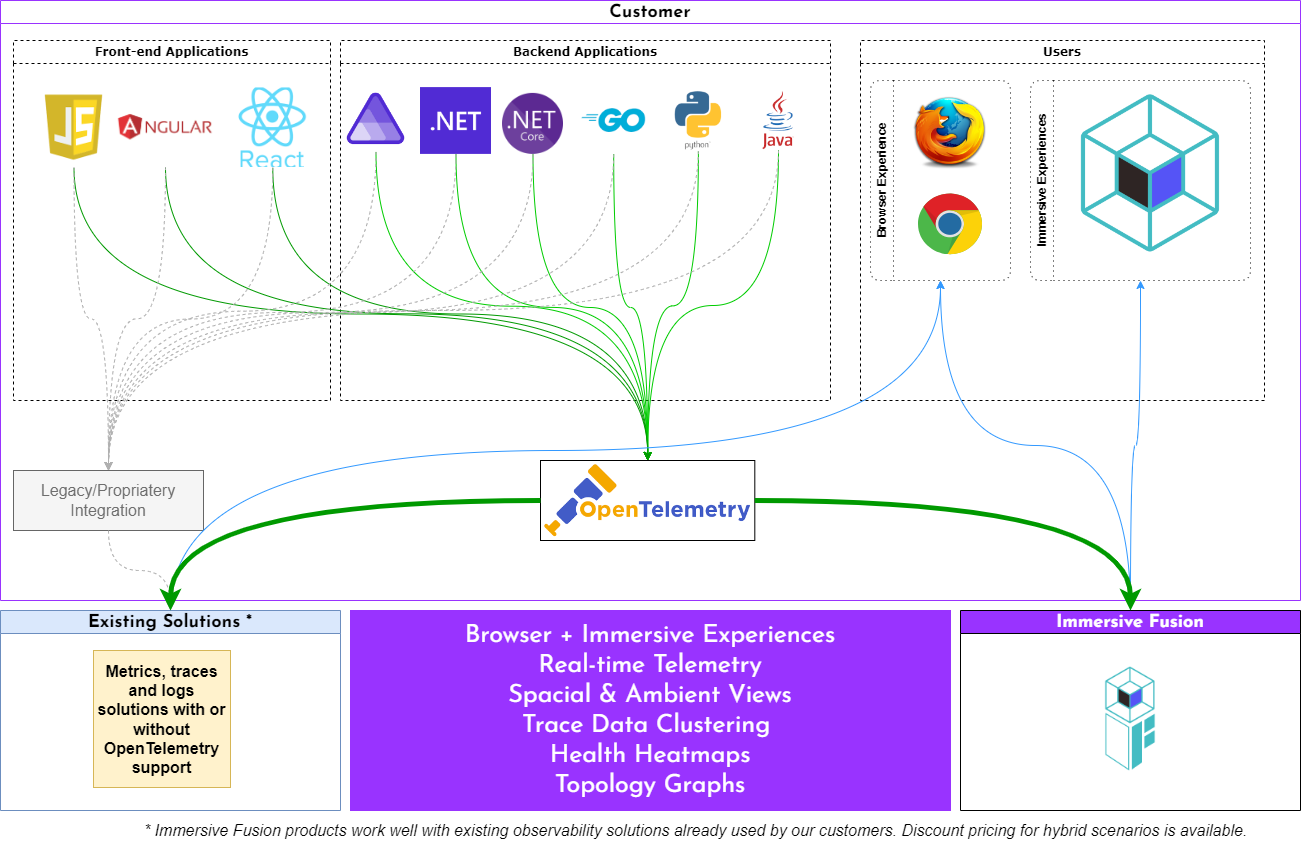Select the OpenTelemetry logo

647,500
